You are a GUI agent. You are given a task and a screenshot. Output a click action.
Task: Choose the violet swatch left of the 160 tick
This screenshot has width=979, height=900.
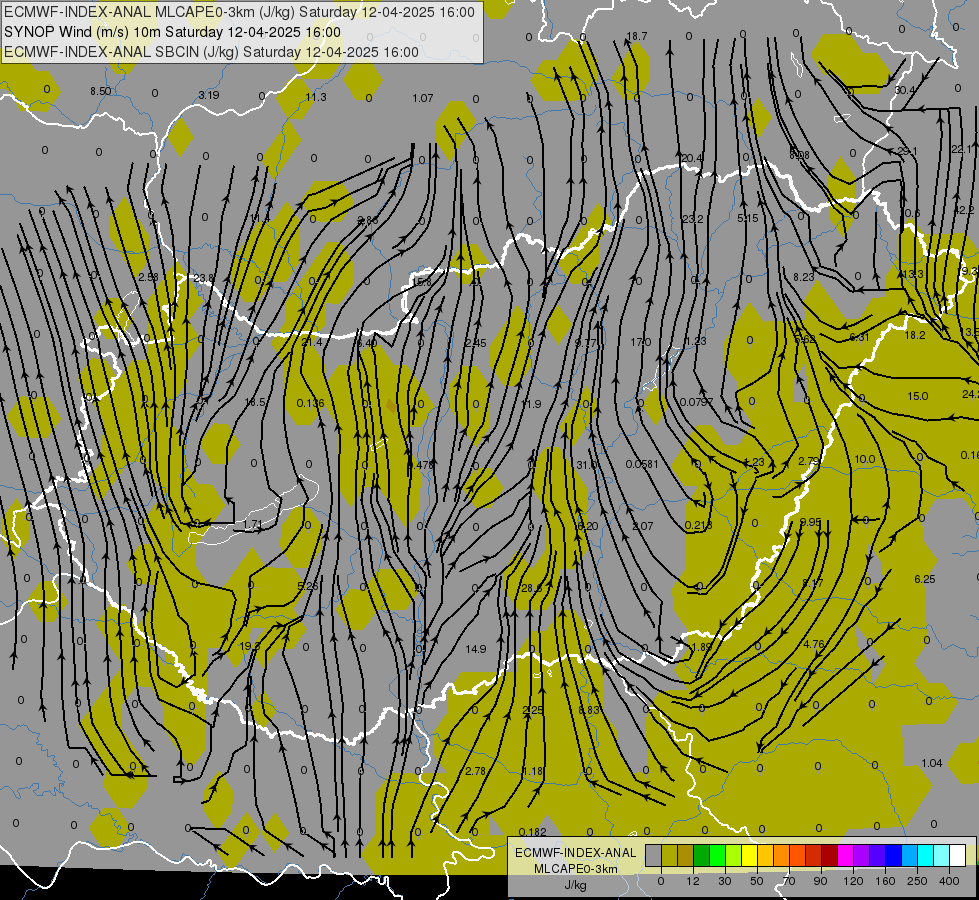(877, 856)
